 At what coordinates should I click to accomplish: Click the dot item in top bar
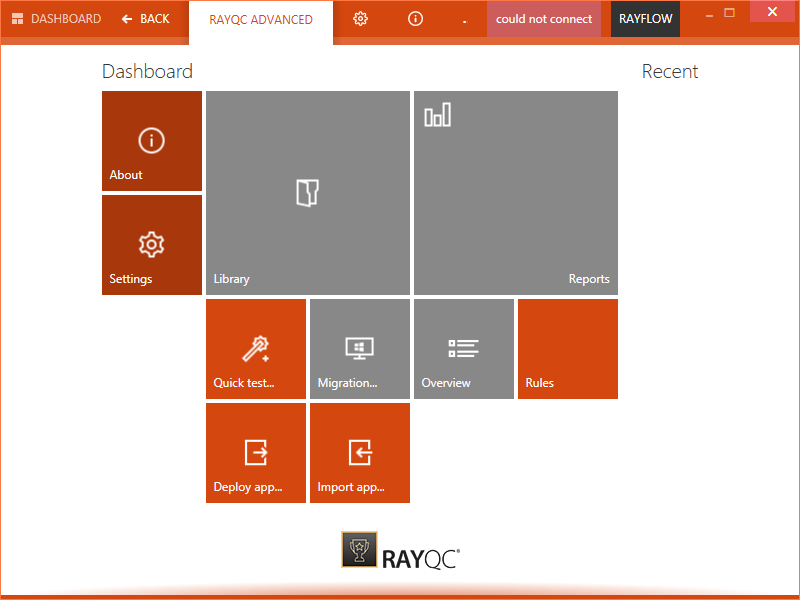(465, 19)
